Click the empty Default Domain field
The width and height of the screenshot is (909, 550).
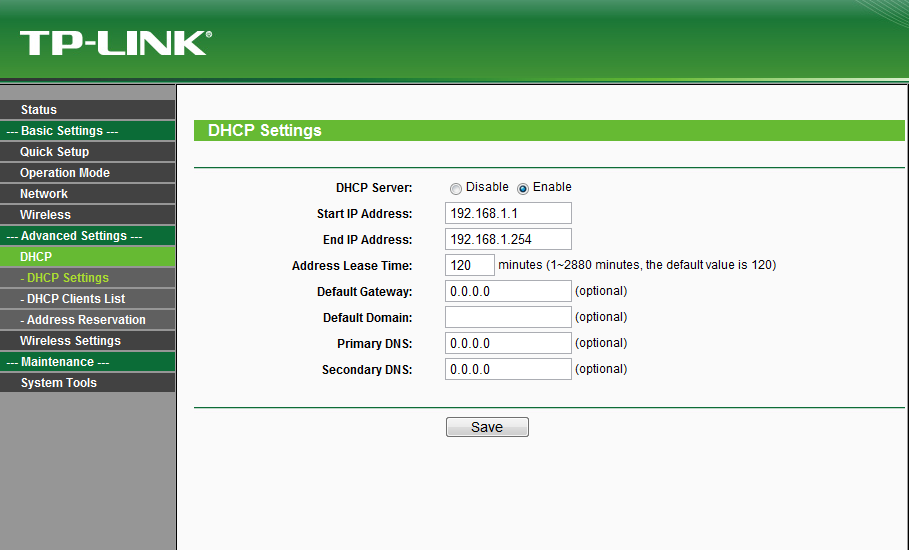pyautogui.click(x=508, y=317)
